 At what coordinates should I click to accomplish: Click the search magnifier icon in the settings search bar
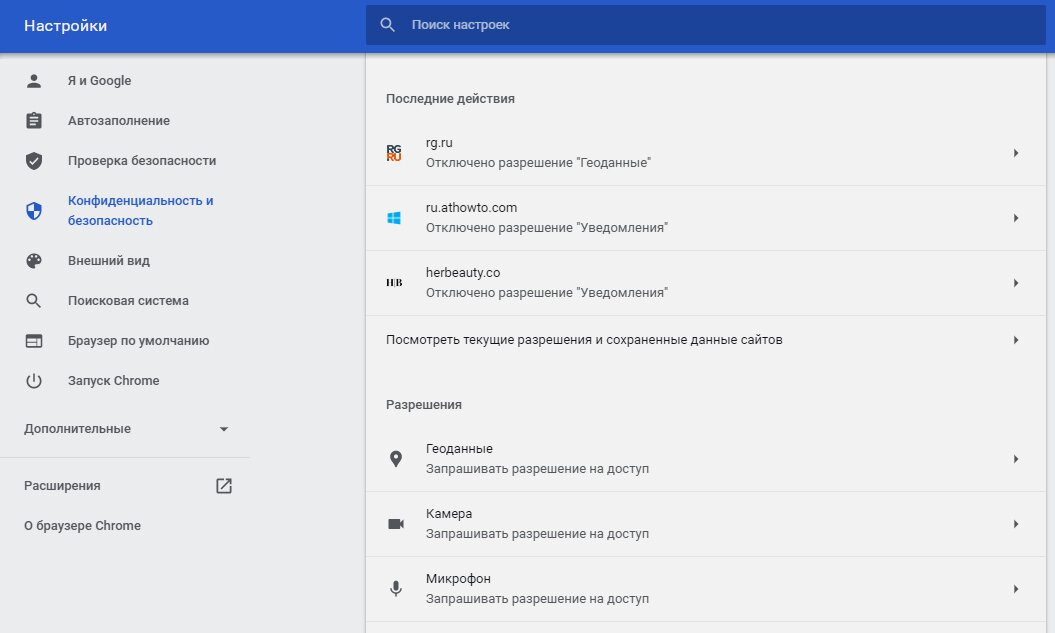click(x=388, y=25)
